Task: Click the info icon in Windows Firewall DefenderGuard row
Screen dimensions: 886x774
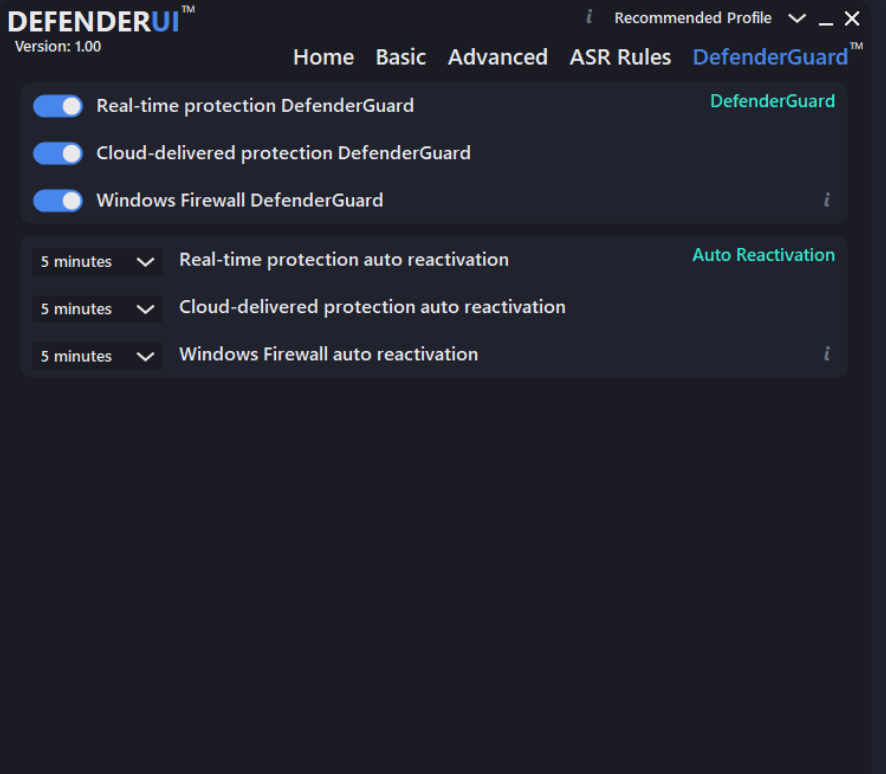Action: click(827, 199)
